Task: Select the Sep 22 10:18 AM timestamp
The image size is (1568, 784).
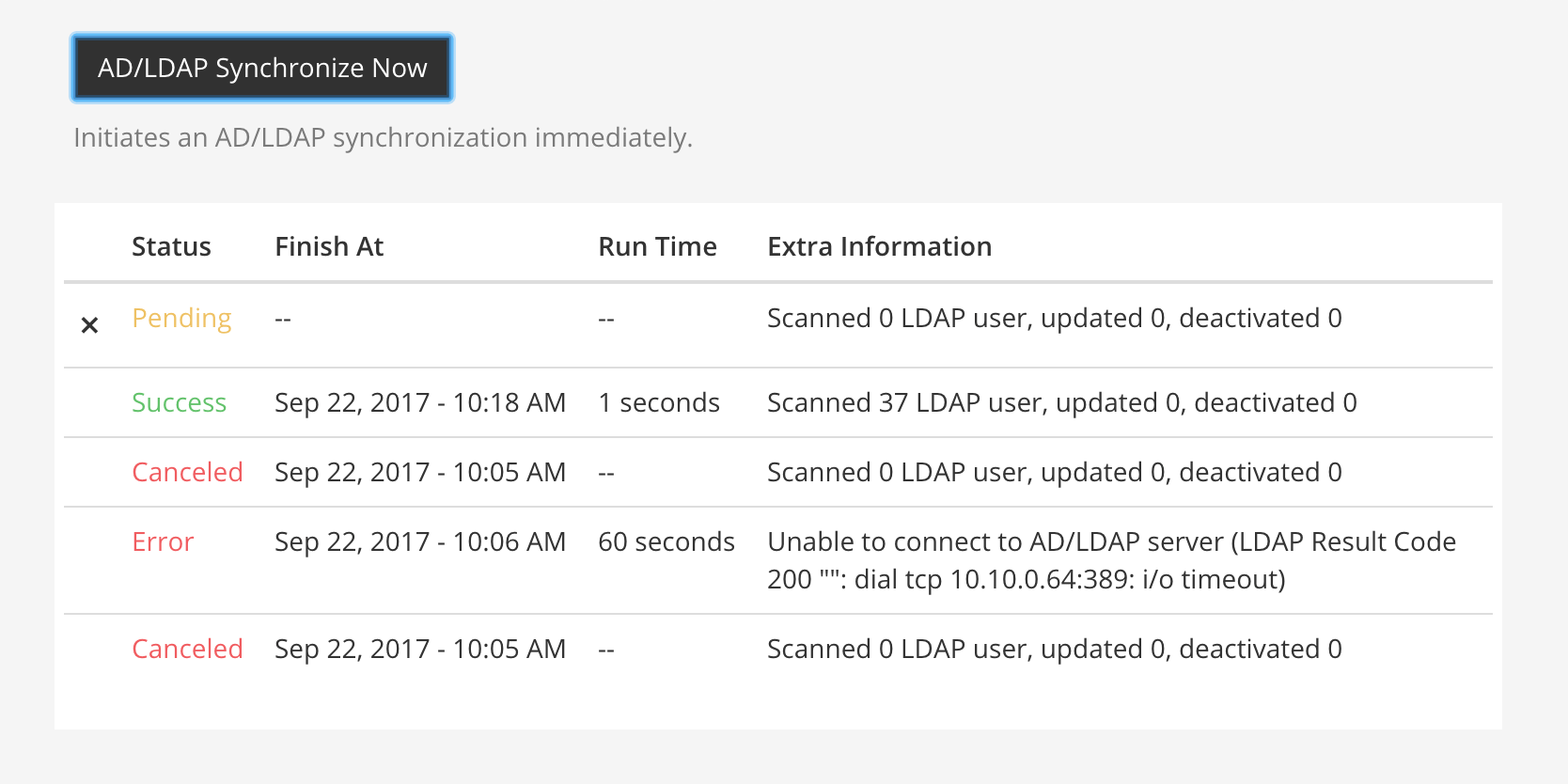Action: (x=419, y=402)
